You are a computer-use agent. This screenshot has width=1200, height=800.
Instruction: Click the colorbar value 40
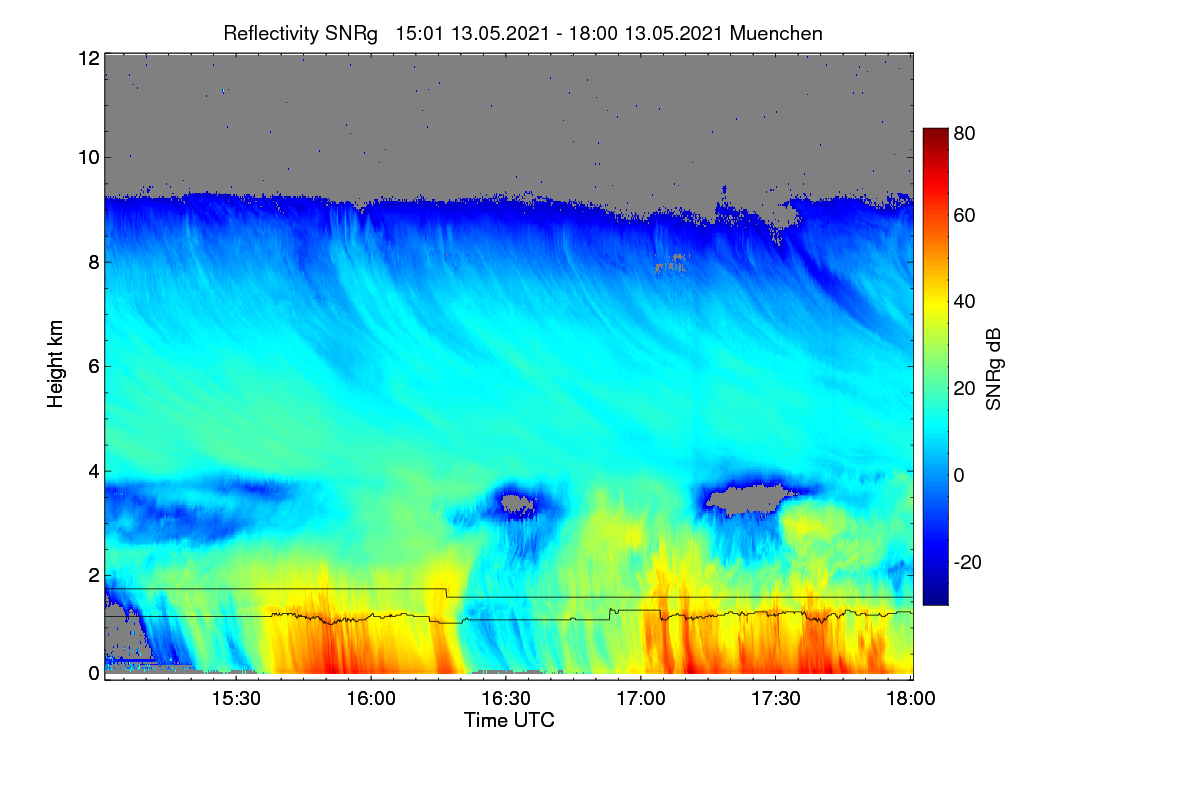click(965, 301)
